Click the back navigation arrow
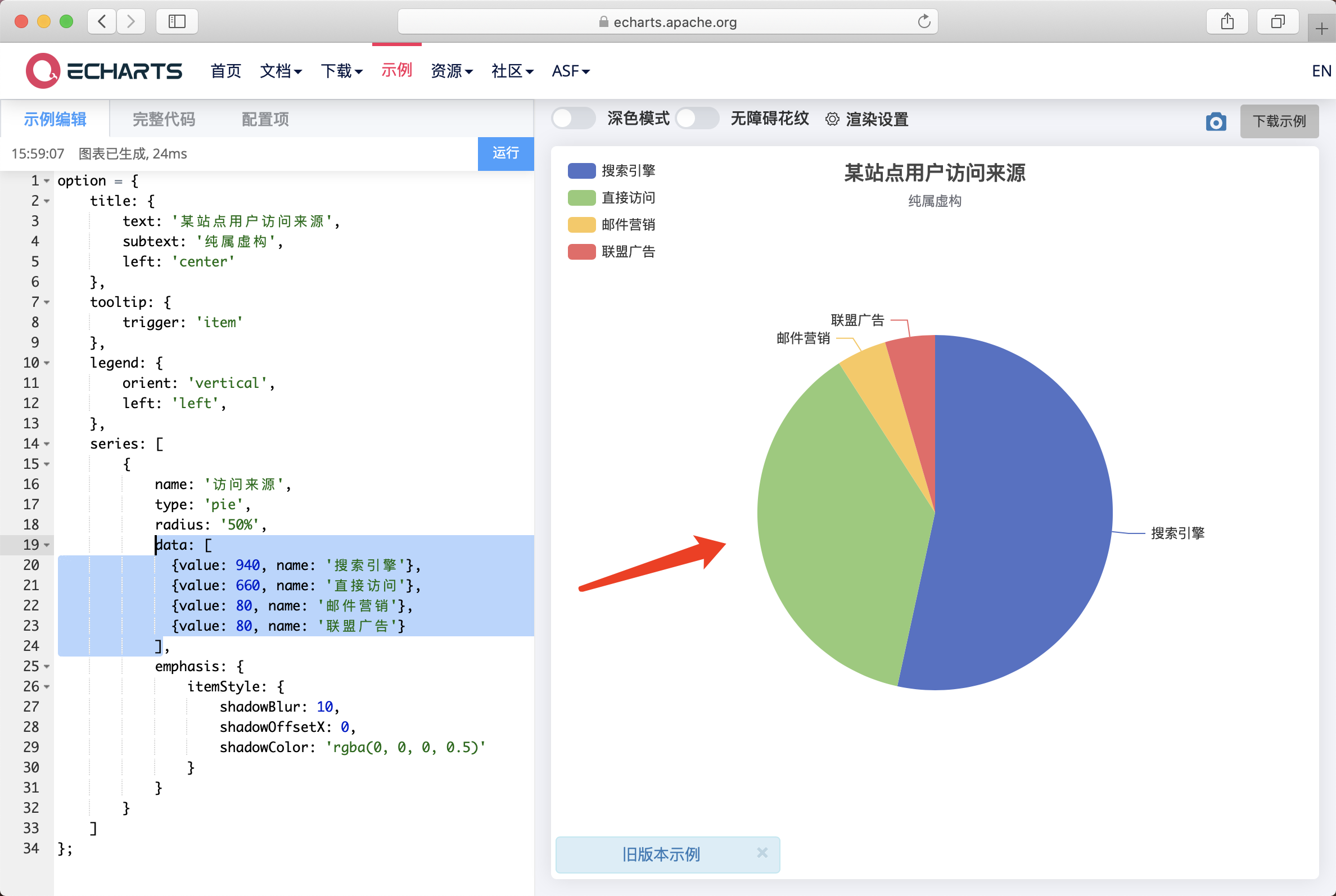This screenshot has width=1336, height=896. 101,21
